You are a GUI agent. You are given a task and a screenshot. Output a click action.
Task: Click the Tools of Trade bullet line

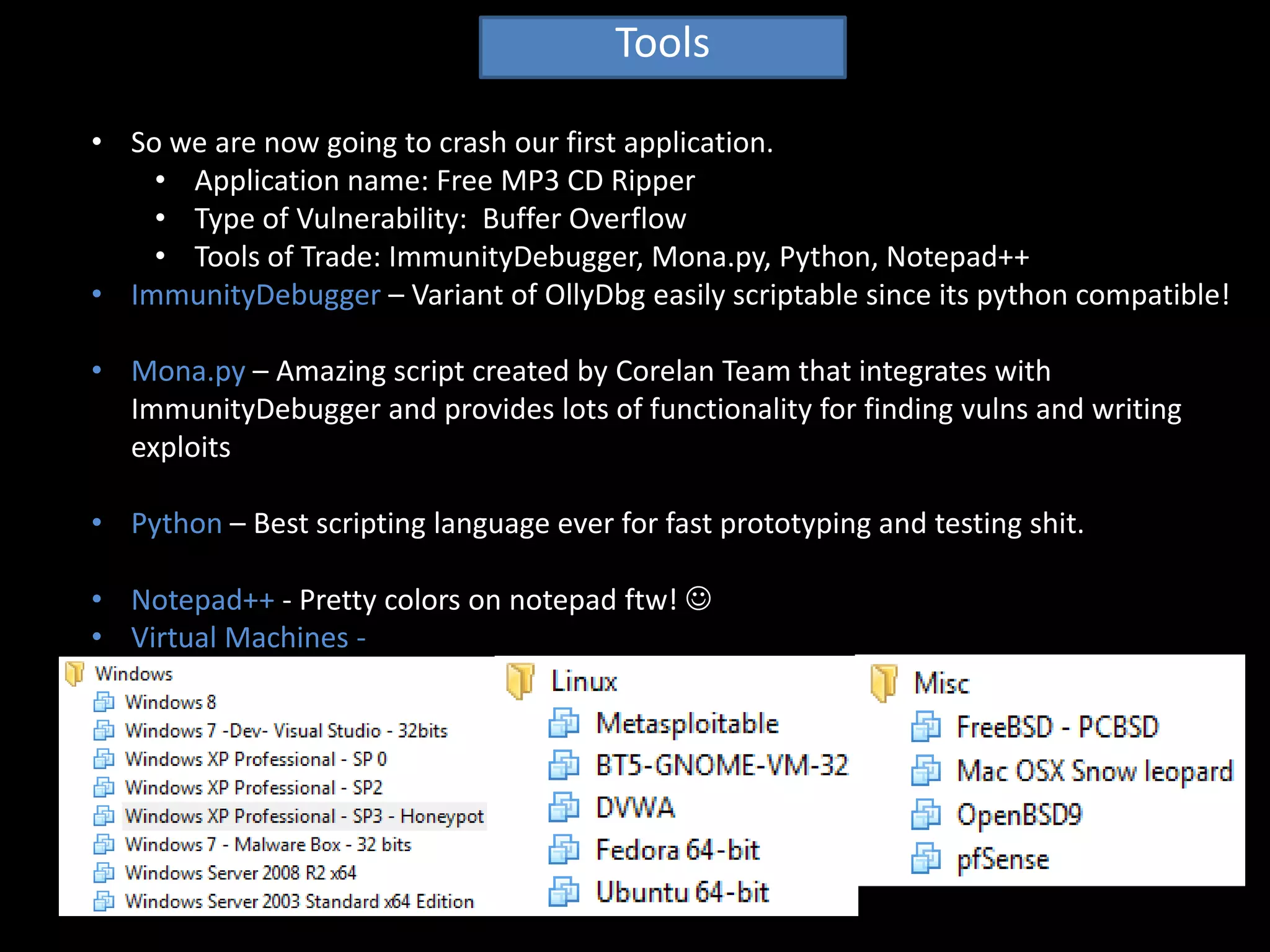pos(611,257)
